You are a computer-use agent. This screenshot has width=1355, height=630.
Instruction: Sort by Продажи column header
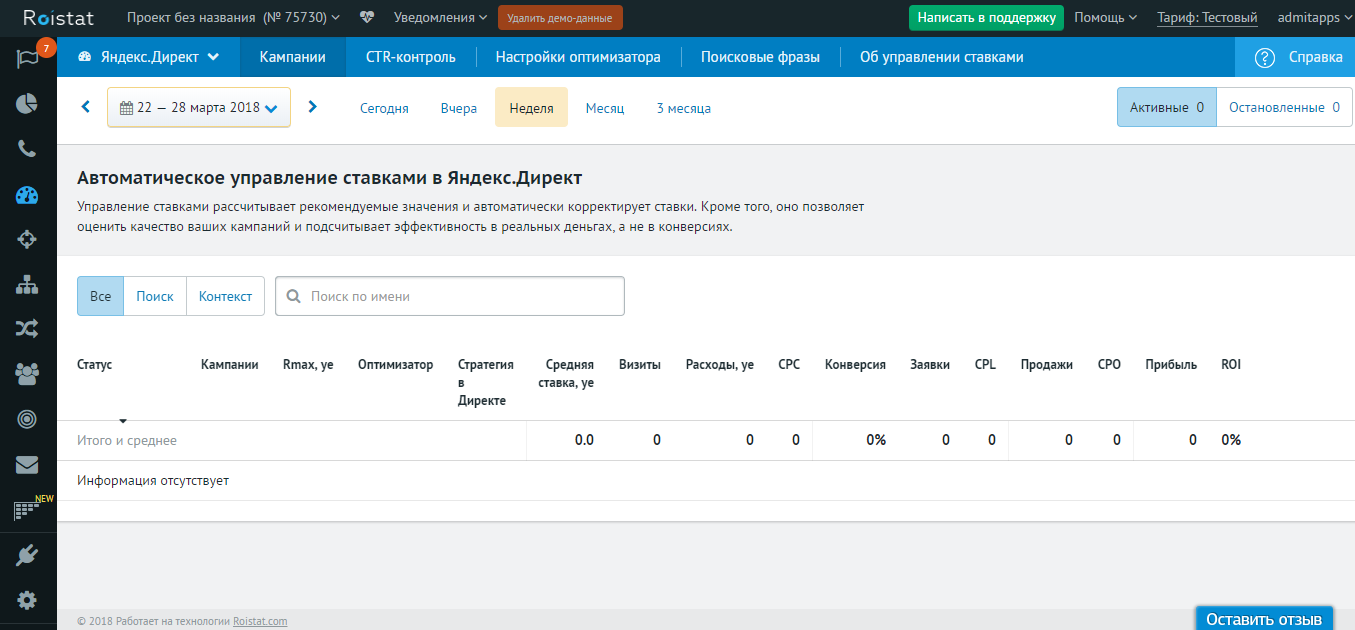click(x=1047, y=364)
